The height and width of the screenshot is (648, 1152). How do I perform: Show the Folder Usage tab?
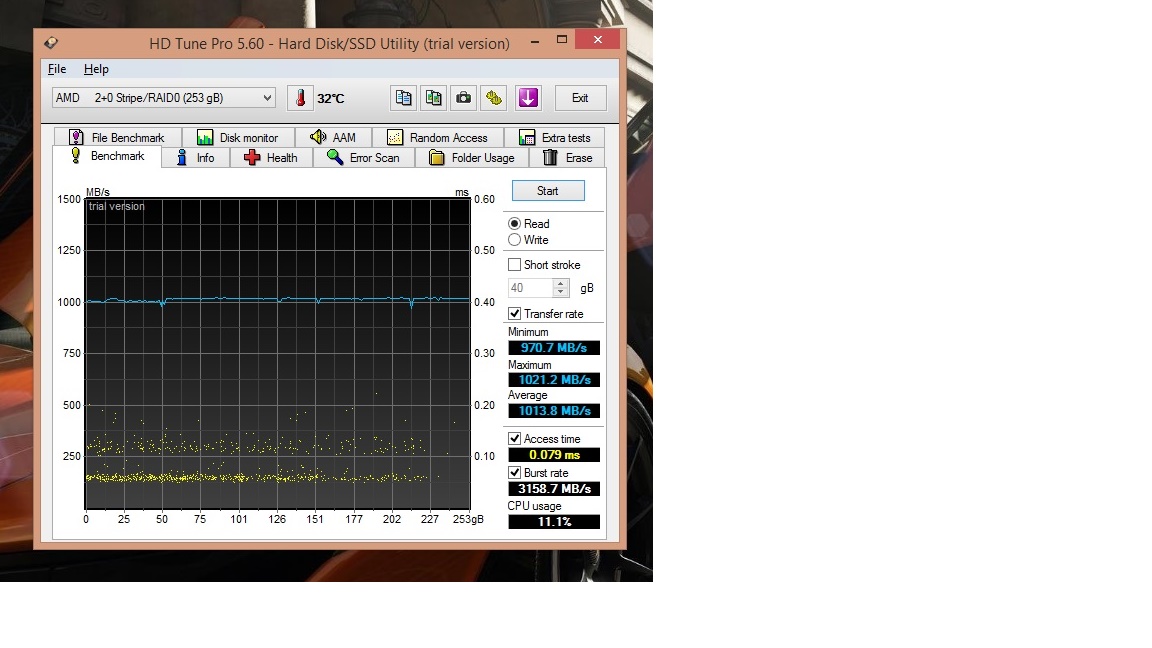(x=472, y=158)
